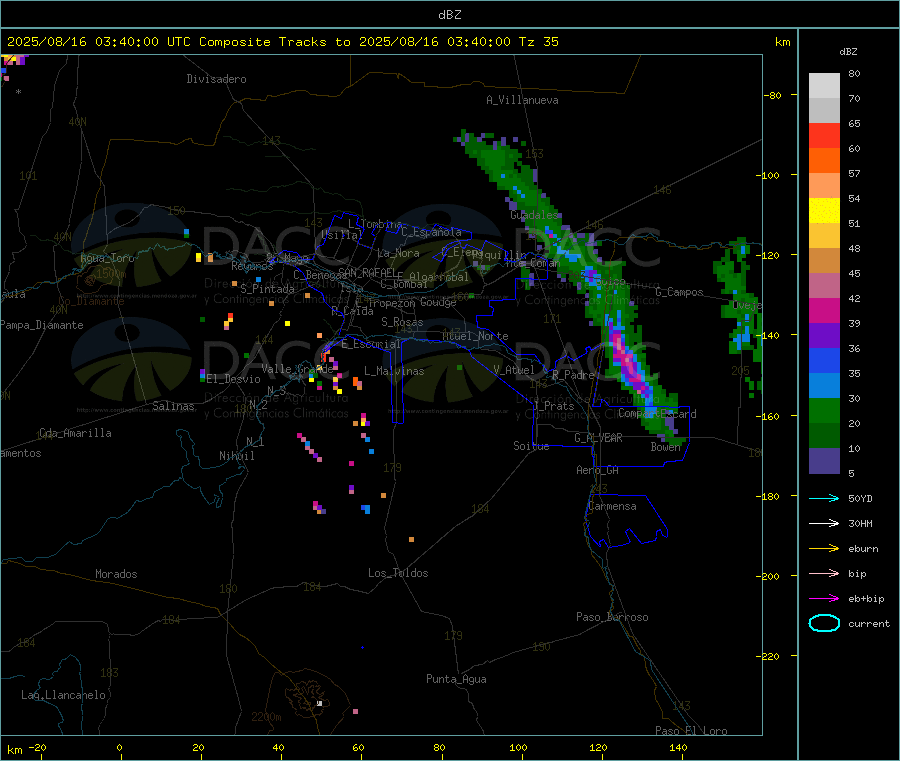Click the C_Campos map label

pos(679,292)
